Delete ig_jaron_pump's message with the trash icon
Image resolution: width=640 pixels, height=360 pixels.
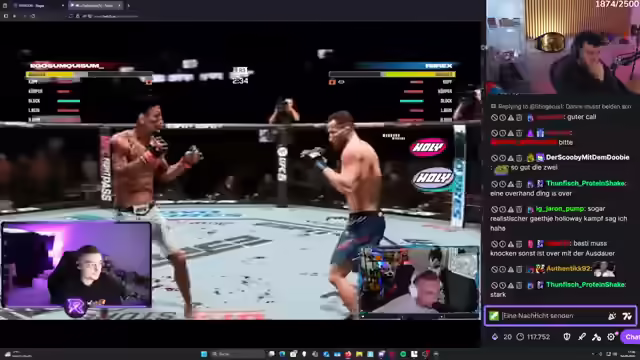[x=519, y=209]
